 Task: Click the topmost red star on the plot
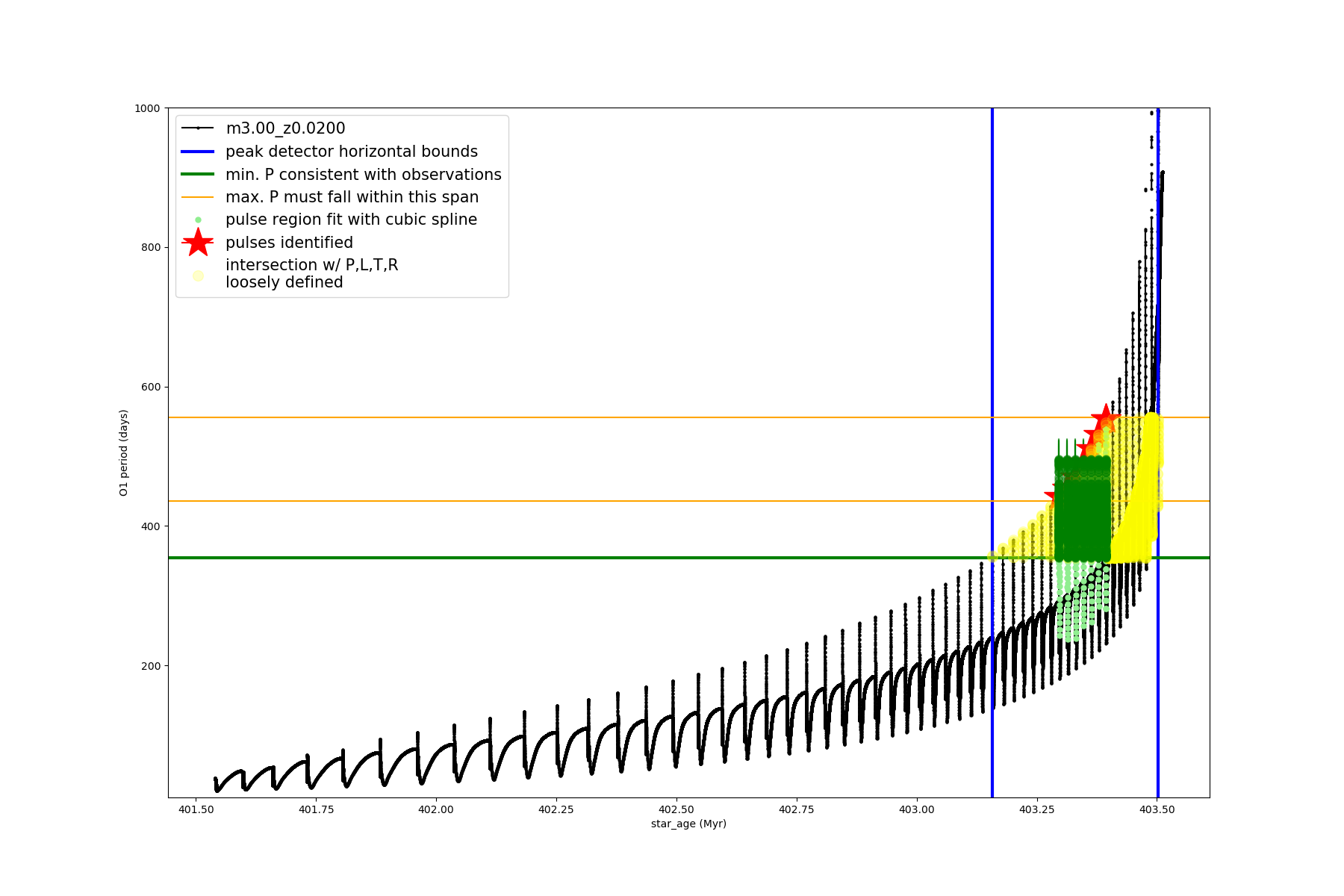coord(1106,418)
